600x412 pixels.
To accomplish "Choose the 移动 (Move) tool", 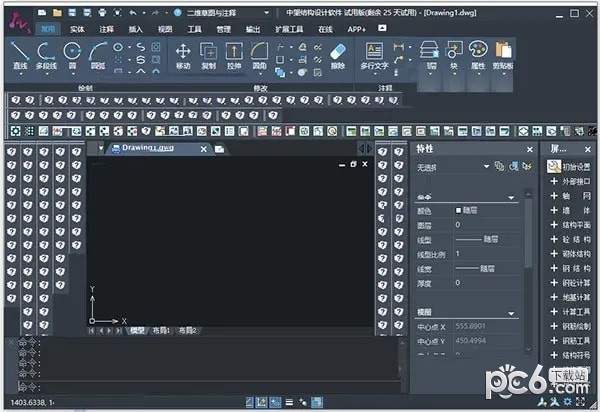I will 183,55.
